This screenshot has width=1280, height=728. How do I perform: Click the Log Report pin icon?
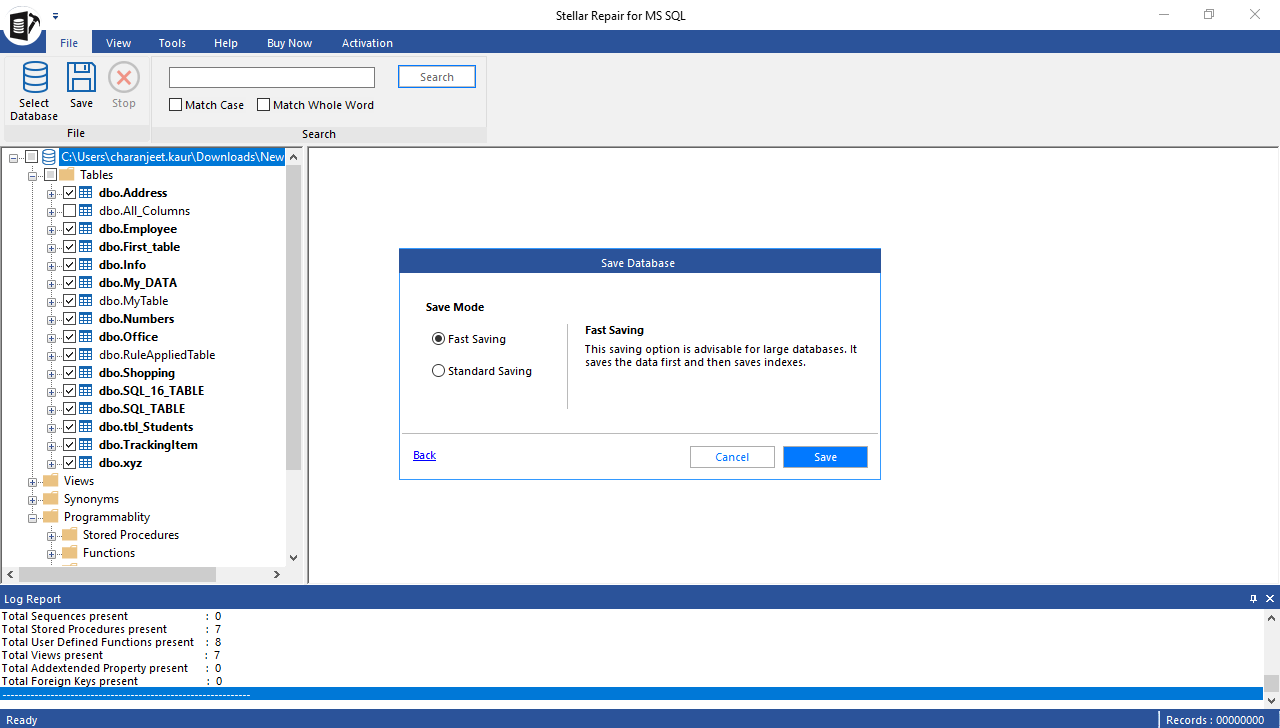click(x=1254, y=599)
